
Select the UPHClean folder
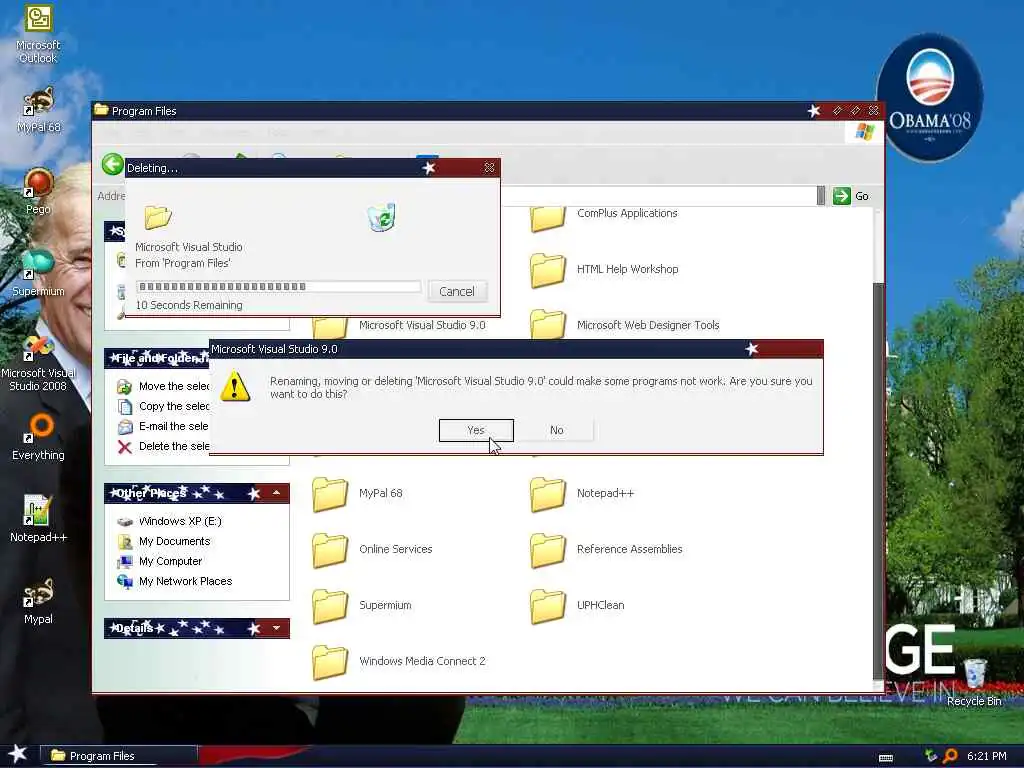tap(577, 605)
